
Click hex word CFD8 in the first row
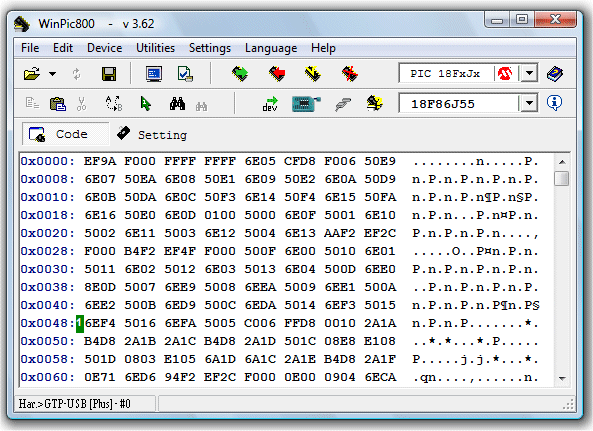tap(300, 161)
